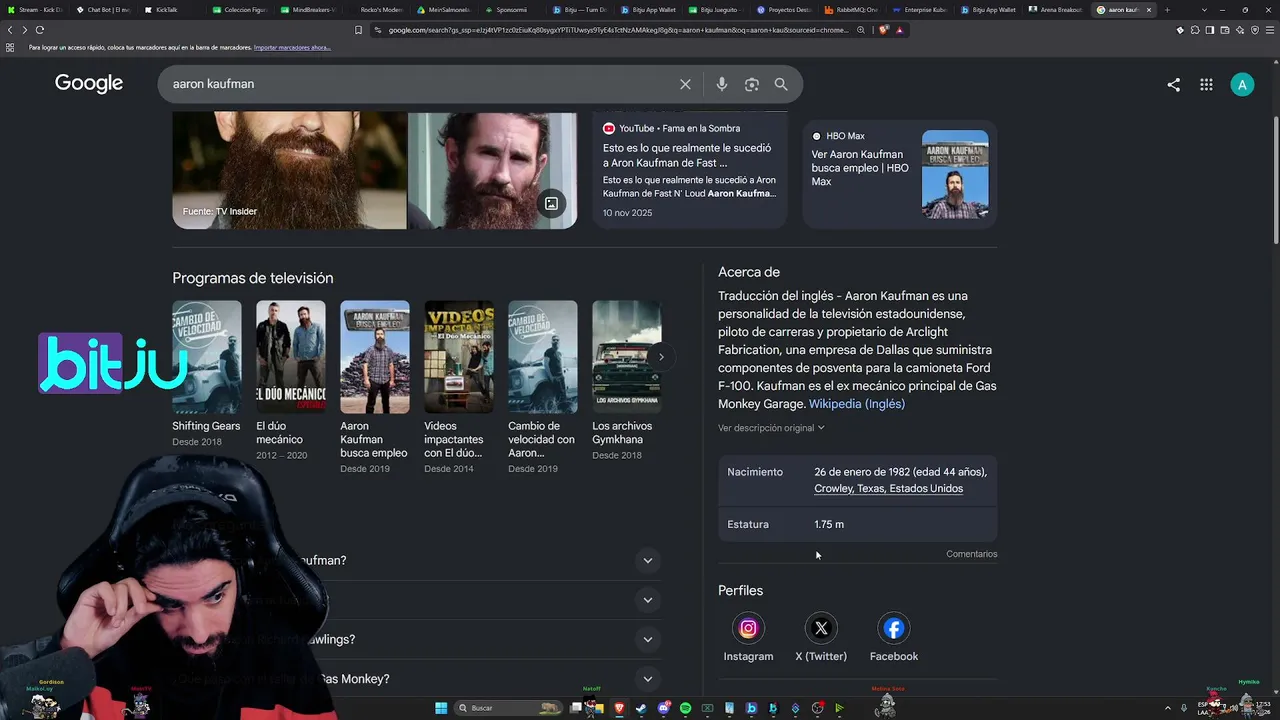Open the YouTube 'Fama en la Sombra' result
This screenshot has height=720, width=1280.
point(690,172)
